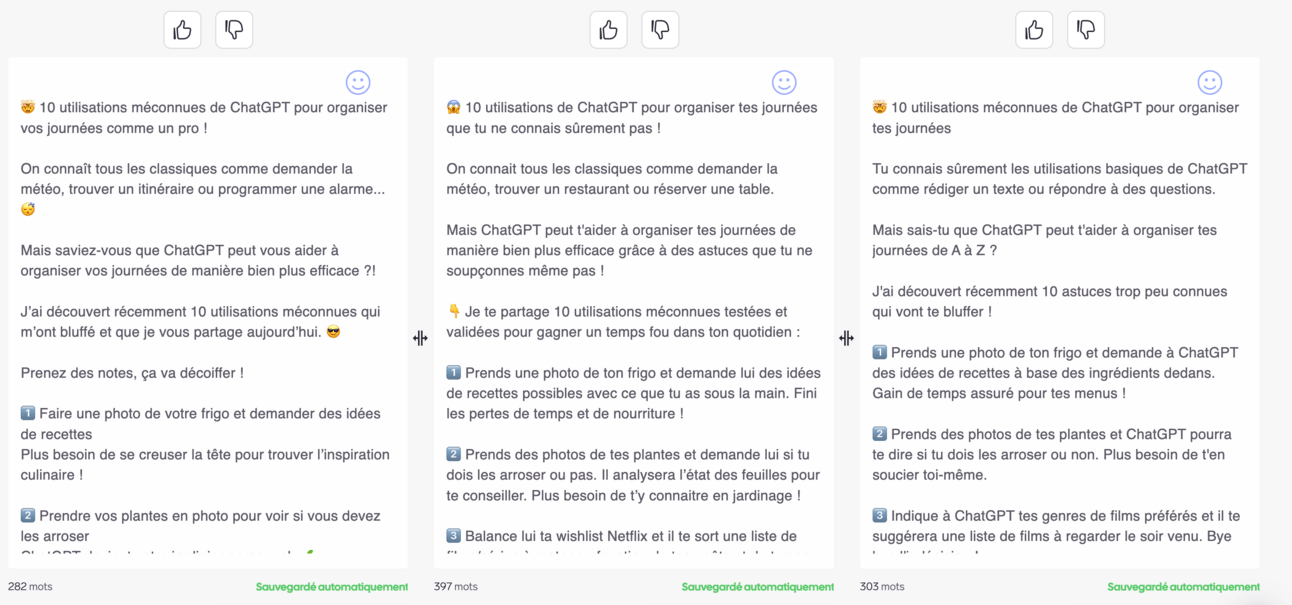
Task: Click the "282 mots" word count
Action: [30, 587]
